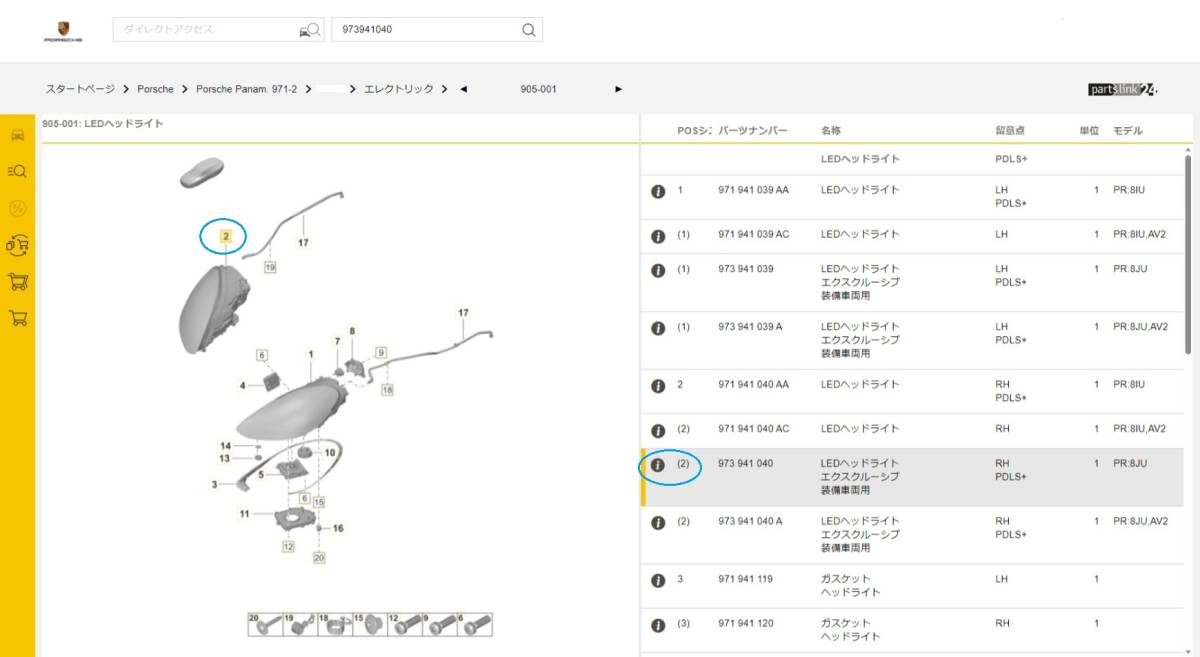Click the next diagram arrow after 905-001
This screenshot has width=1200, height=657.
pyautogui.click(x=618, y=89)
